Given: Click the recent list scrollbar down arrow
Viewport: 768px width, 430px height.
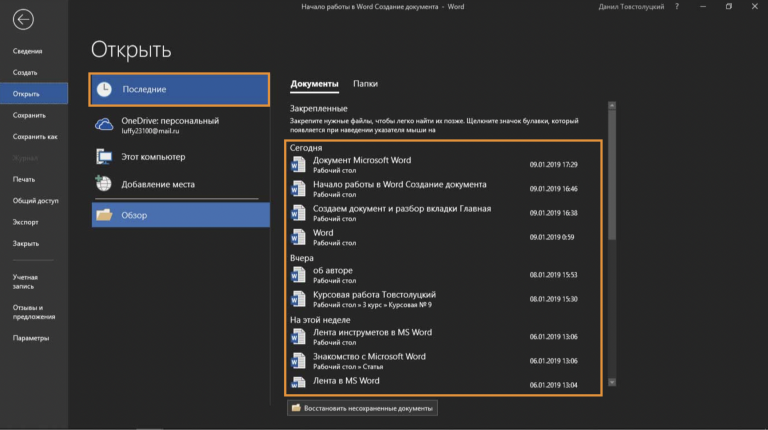Looking at the screenshot, I should click(x=612, y=382).
